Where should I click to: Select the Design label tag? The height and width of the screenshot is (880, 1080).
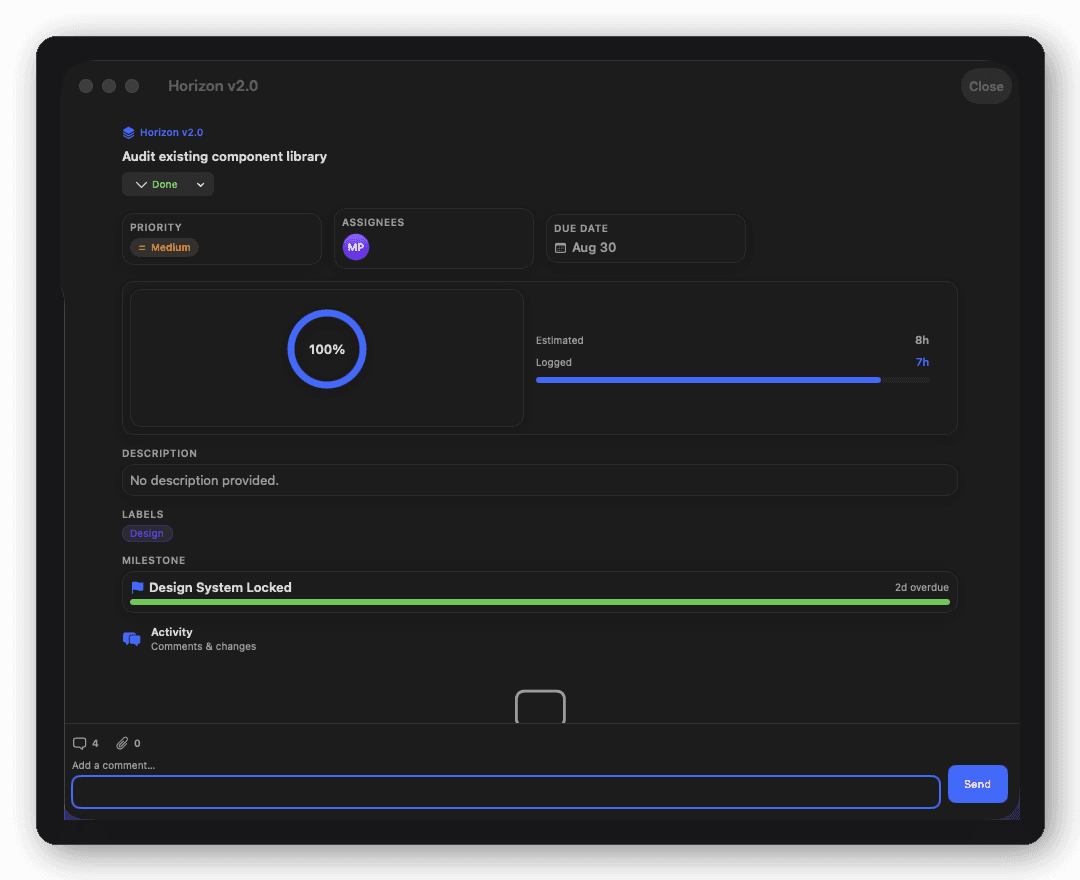click(x=147, y=534)
